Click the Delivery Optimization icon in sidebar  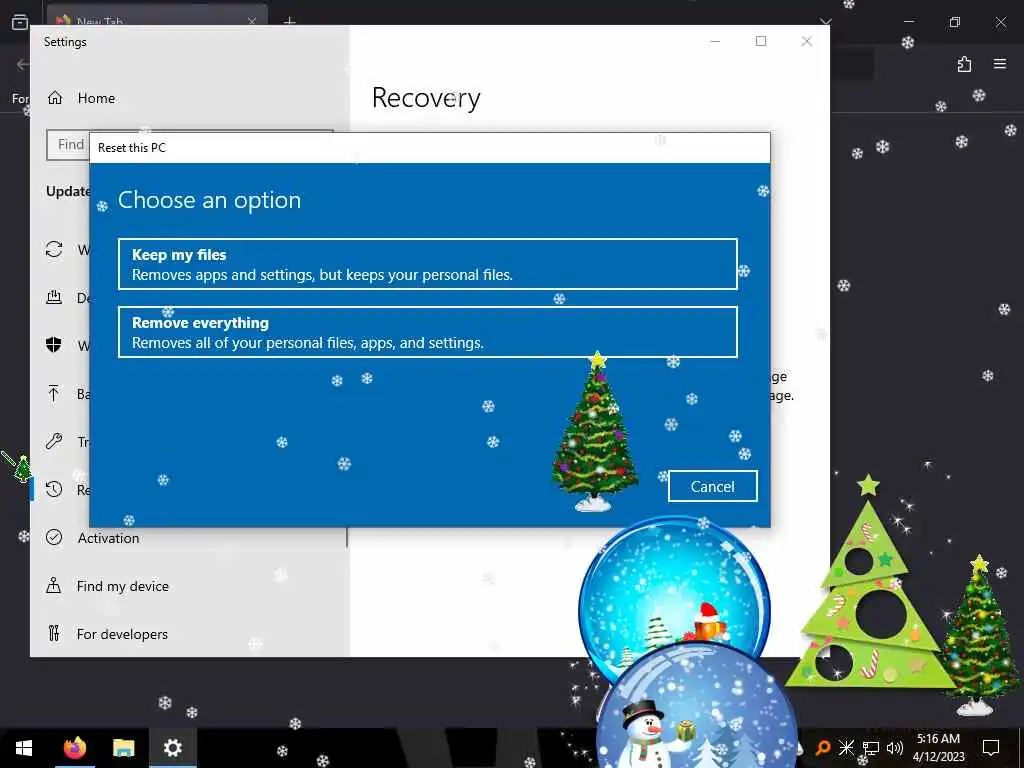tap(54, 298)
